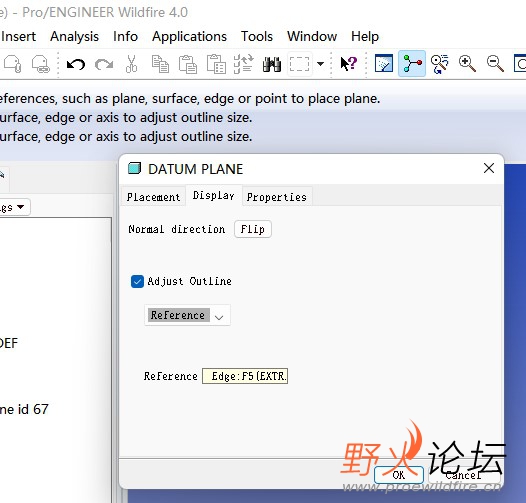
Task: Open the Window menu
Action: (312, 36)
